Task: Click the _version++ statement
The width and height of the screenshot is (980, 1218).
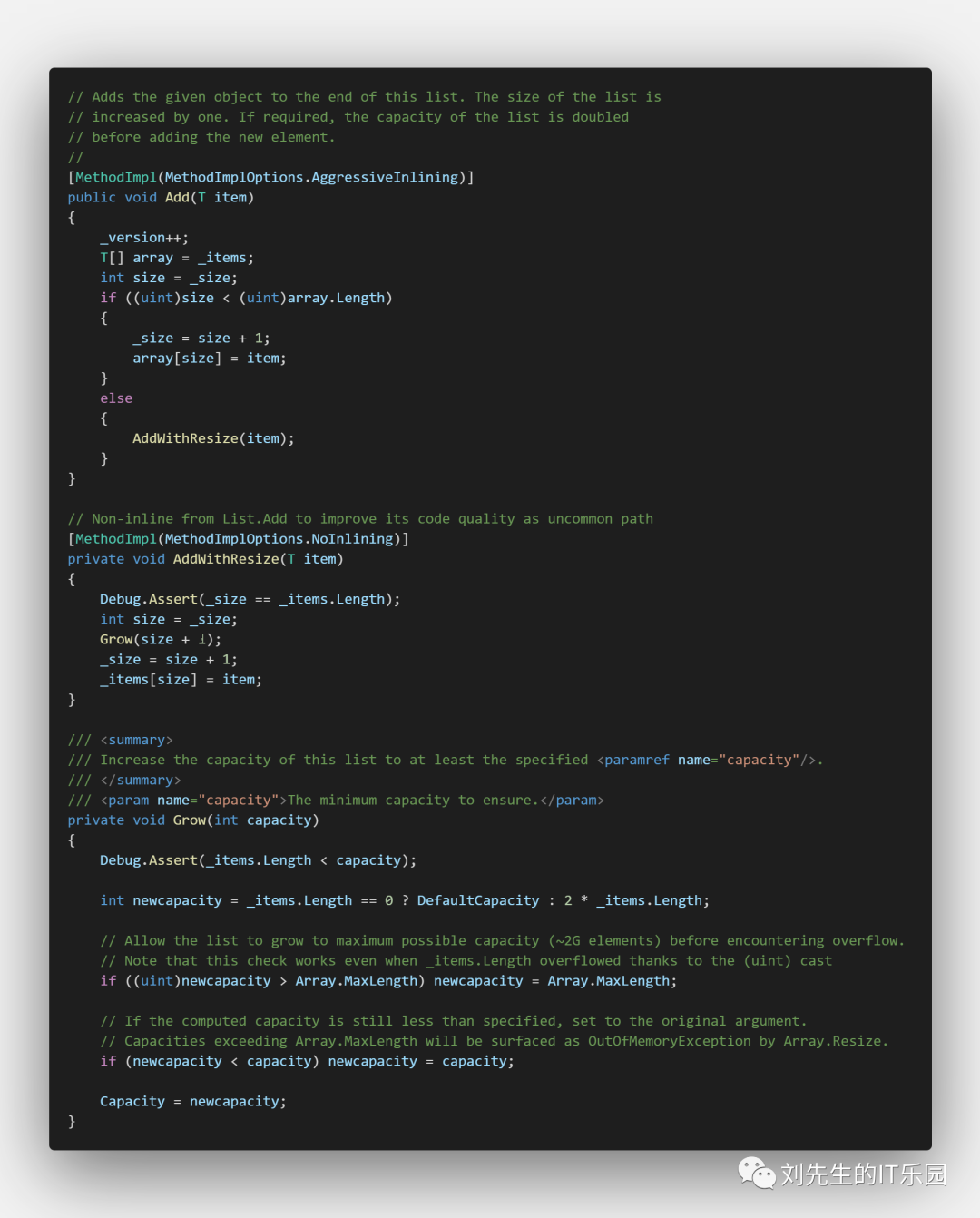Action: click(x=144, y=238)
